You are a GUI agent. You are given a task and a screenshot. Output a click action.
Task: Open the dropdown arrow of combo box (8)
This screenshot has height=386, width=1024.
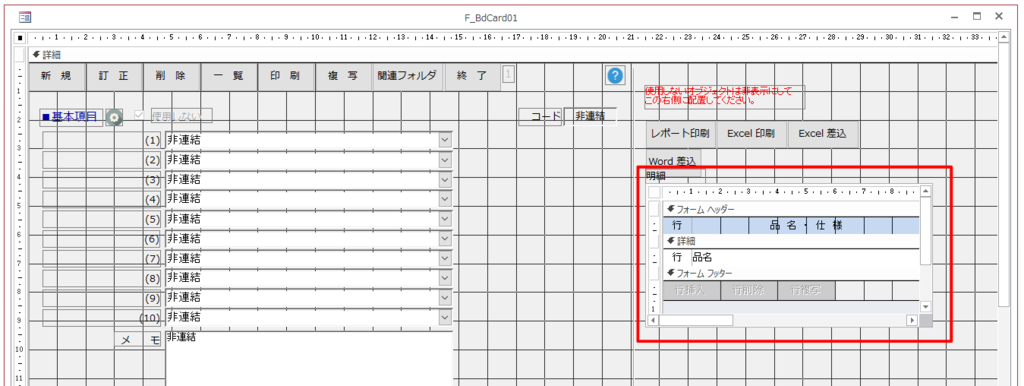[445, 278]
